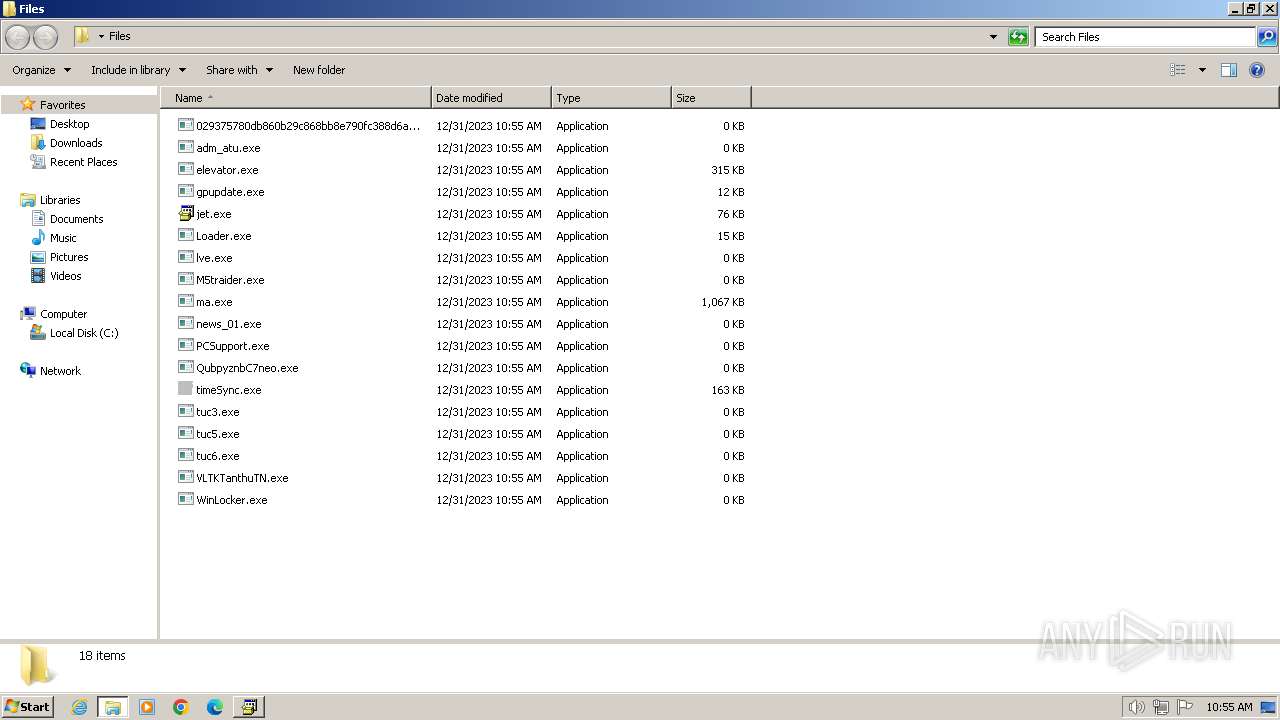The image size is (1280, 720).
Task: Click the clock showing 10:55 AM
Action: (1229, 707)
